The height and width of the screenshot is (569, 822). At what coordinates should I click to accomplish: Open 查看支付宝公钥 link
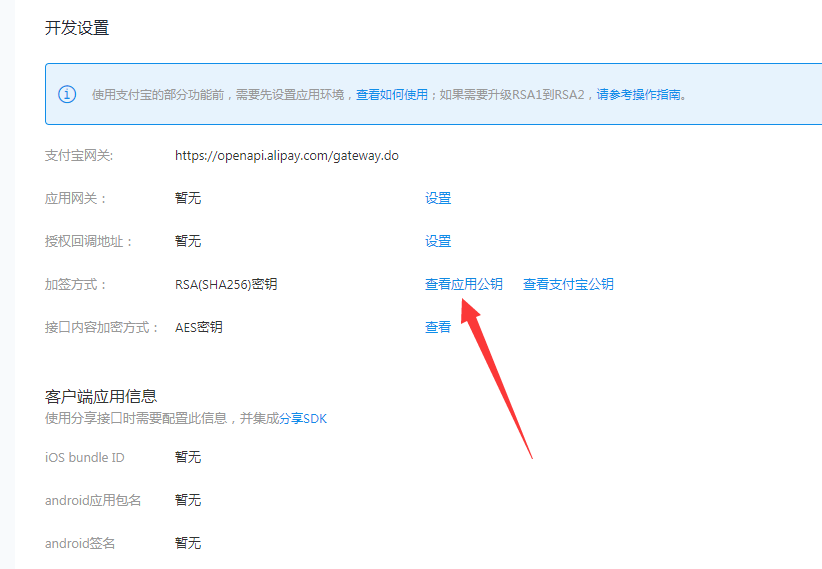click(x=568, y=284)
